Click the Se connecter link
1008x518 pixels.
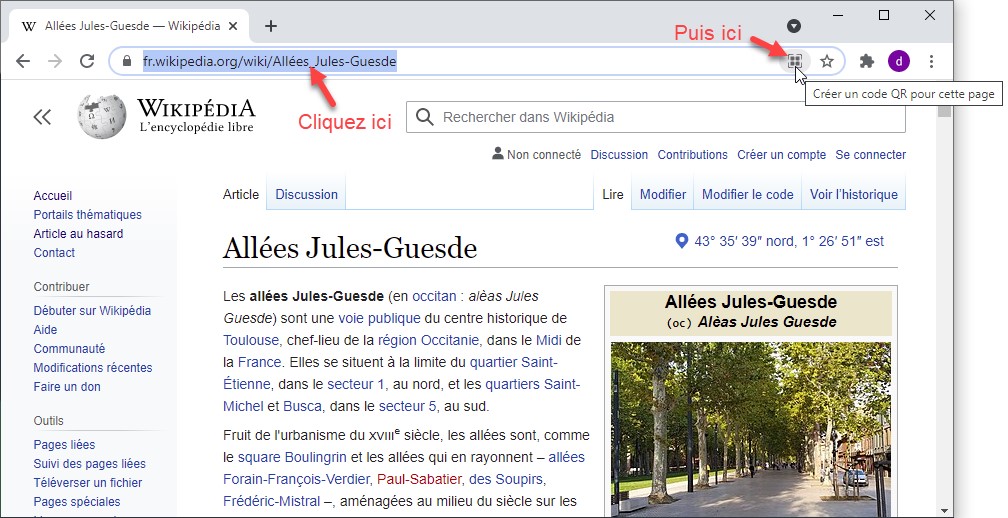[870, 155]
